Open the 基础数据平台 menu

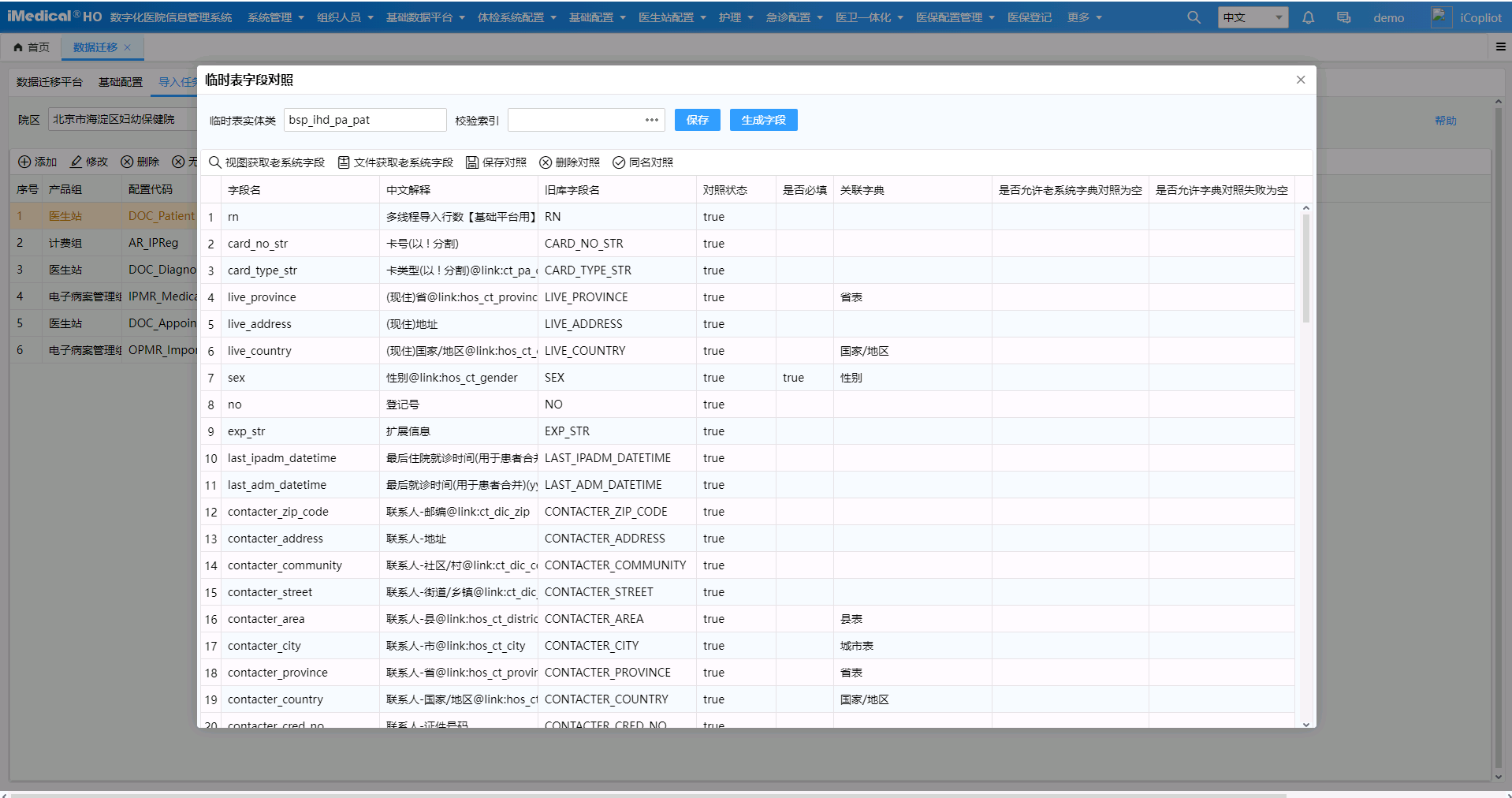click(425, 17)
